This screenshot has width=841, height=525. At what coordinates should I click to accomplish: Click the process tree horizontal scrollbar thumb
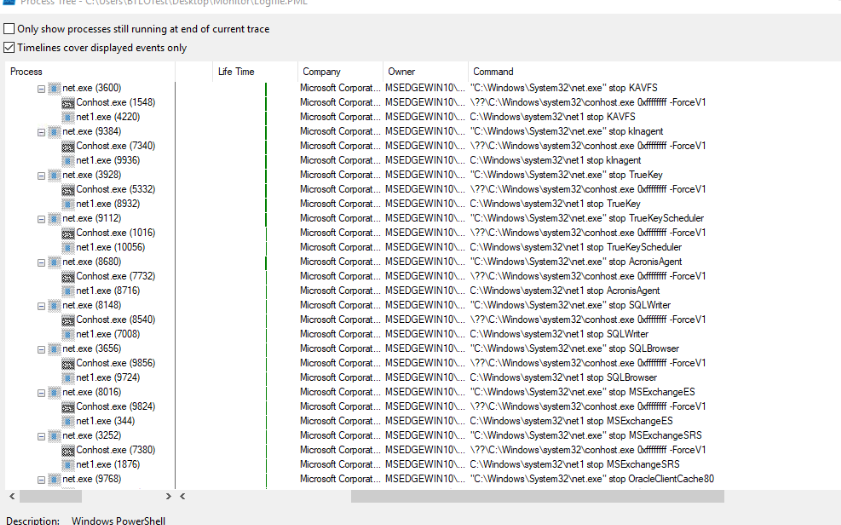tap(51, 497)
